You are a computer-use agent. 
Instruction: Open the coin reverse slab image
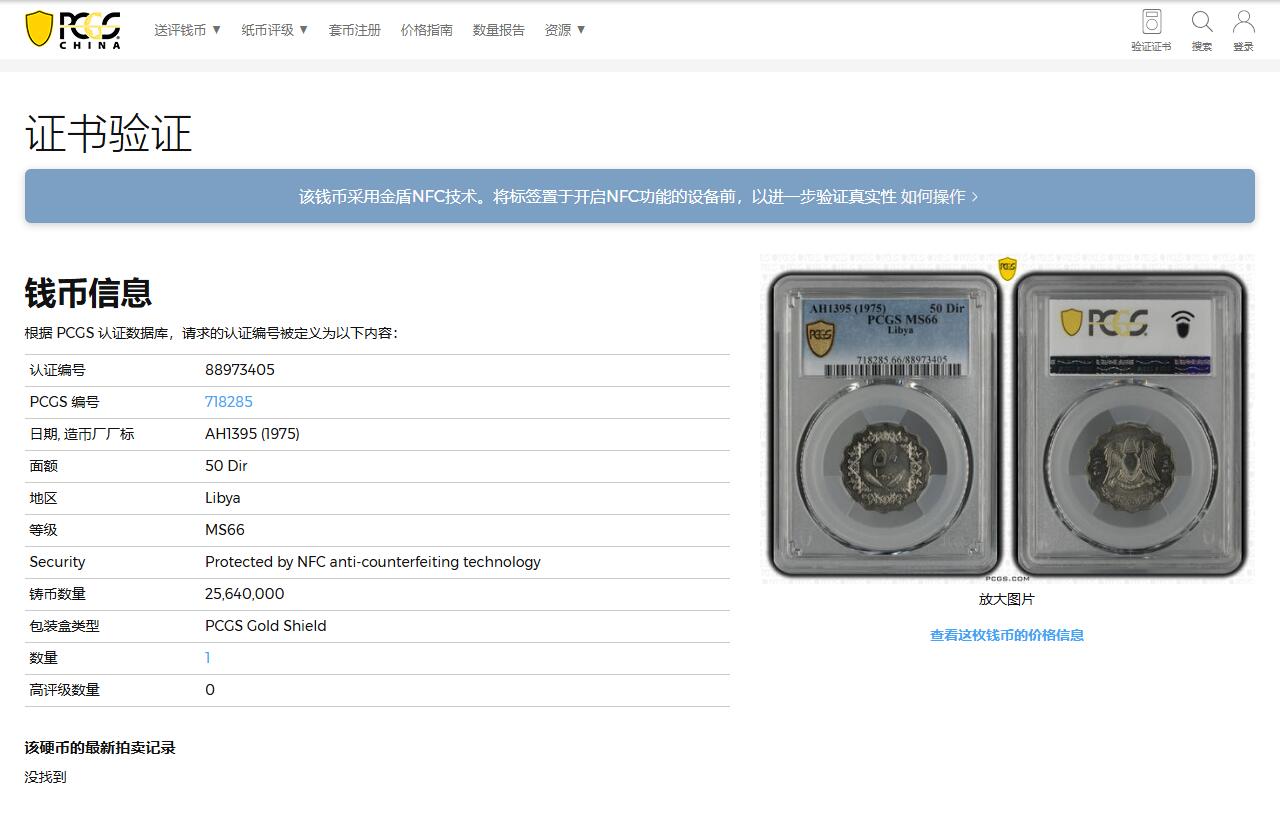tap(1131, 424)
